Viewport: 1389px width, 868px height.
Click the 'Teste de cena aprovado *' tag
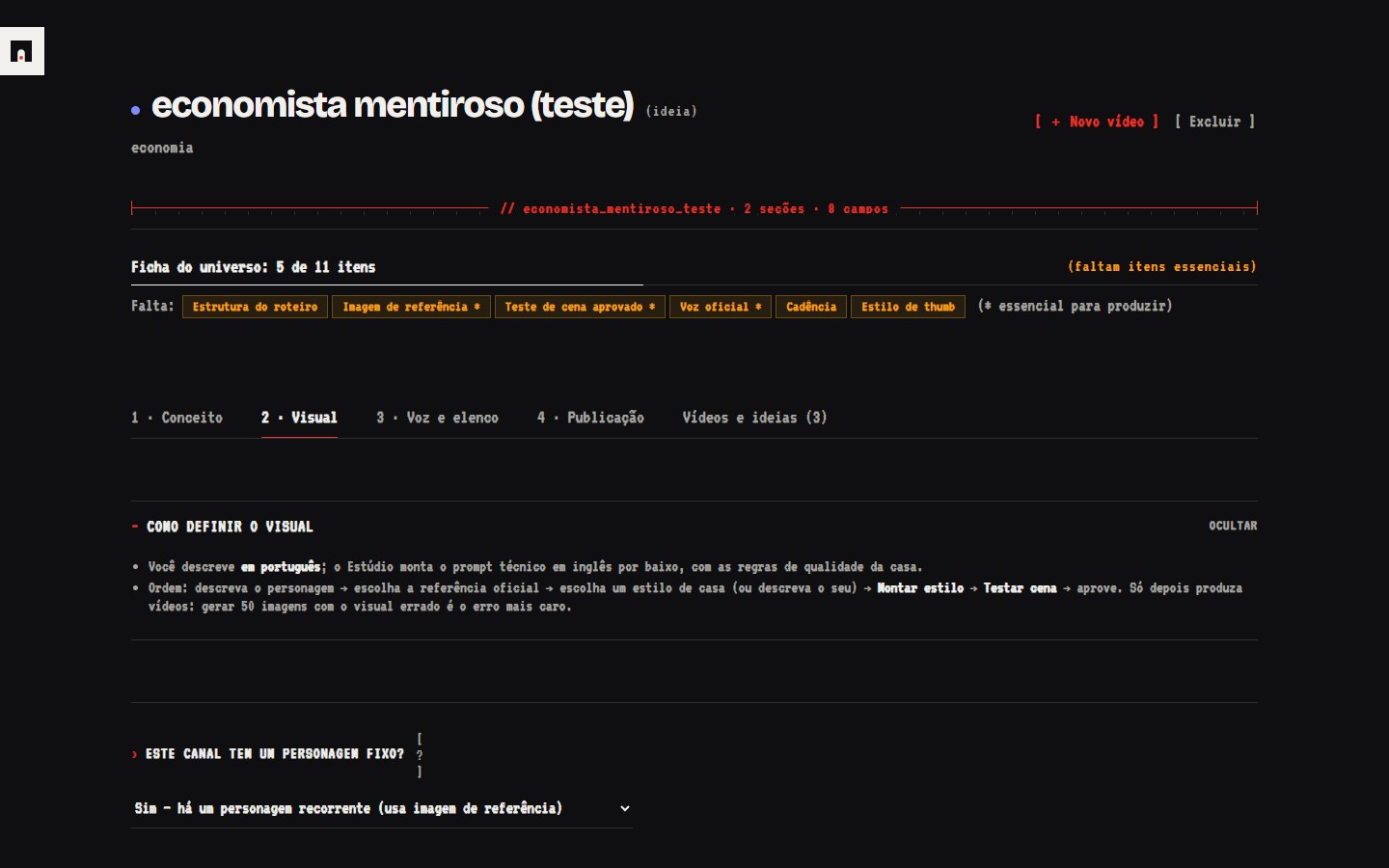pyautogui.click(x=580, y=307)
